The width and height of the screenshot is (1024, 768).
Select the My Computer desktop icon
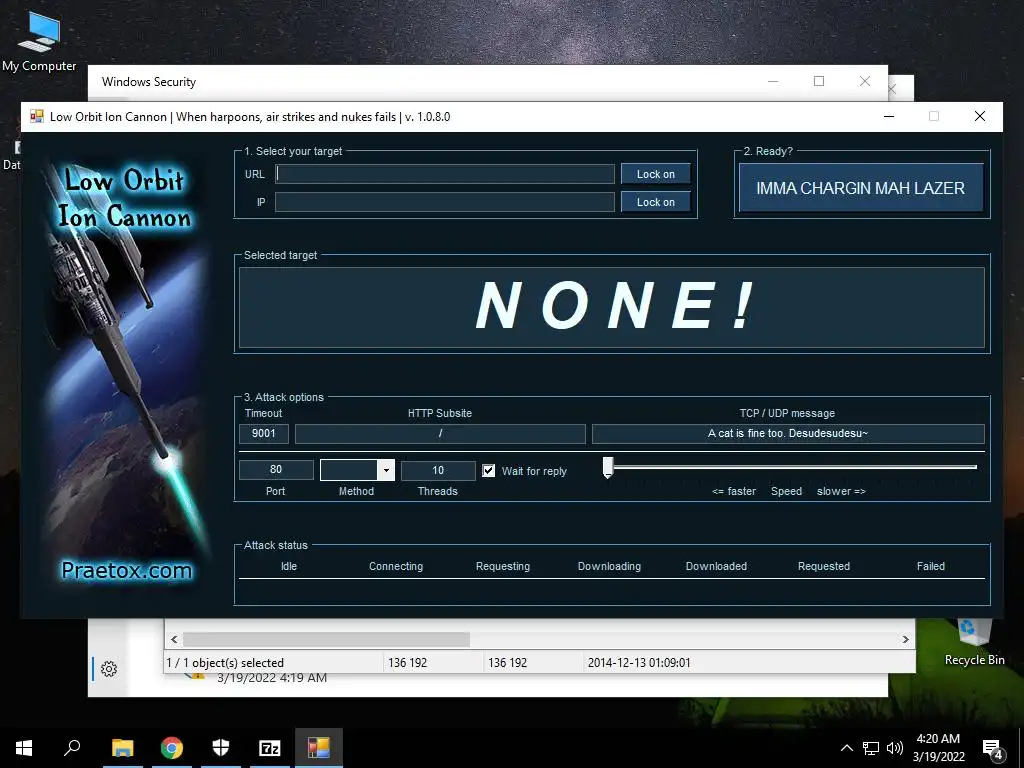pos(39,40)
